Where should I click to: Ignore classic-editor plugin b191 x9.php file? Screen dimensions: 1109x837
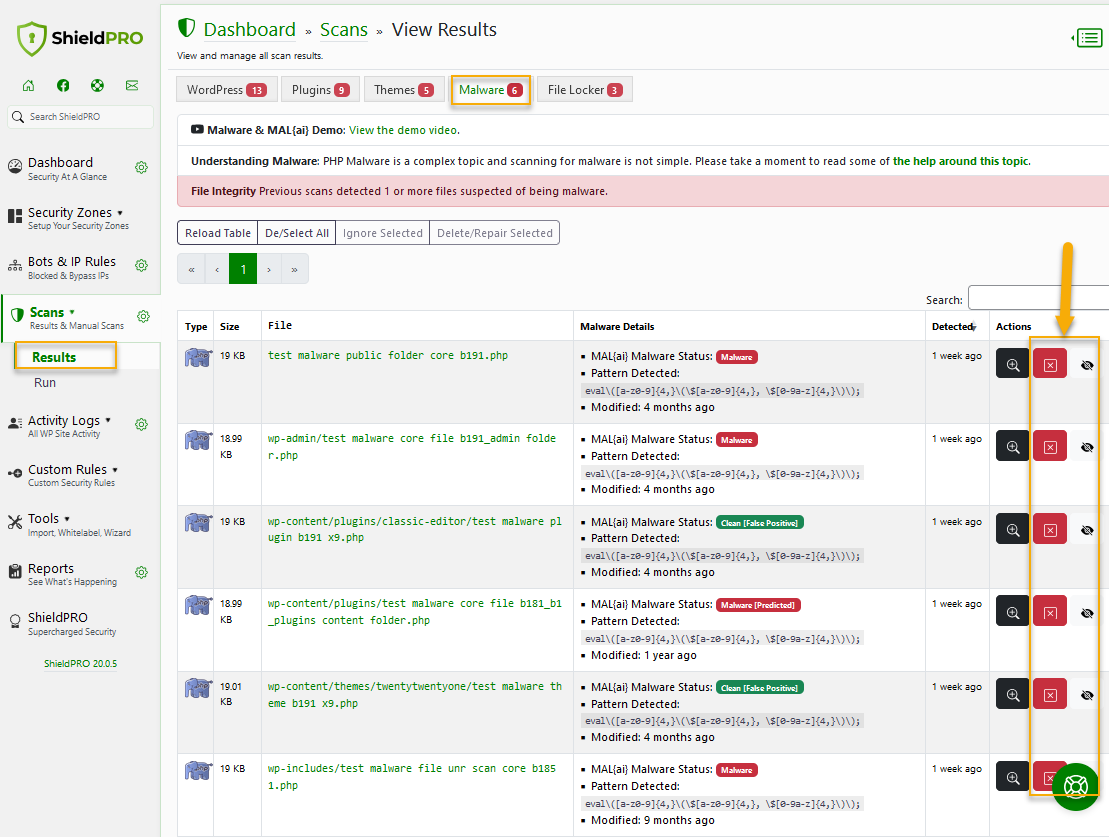[1087, 530]
